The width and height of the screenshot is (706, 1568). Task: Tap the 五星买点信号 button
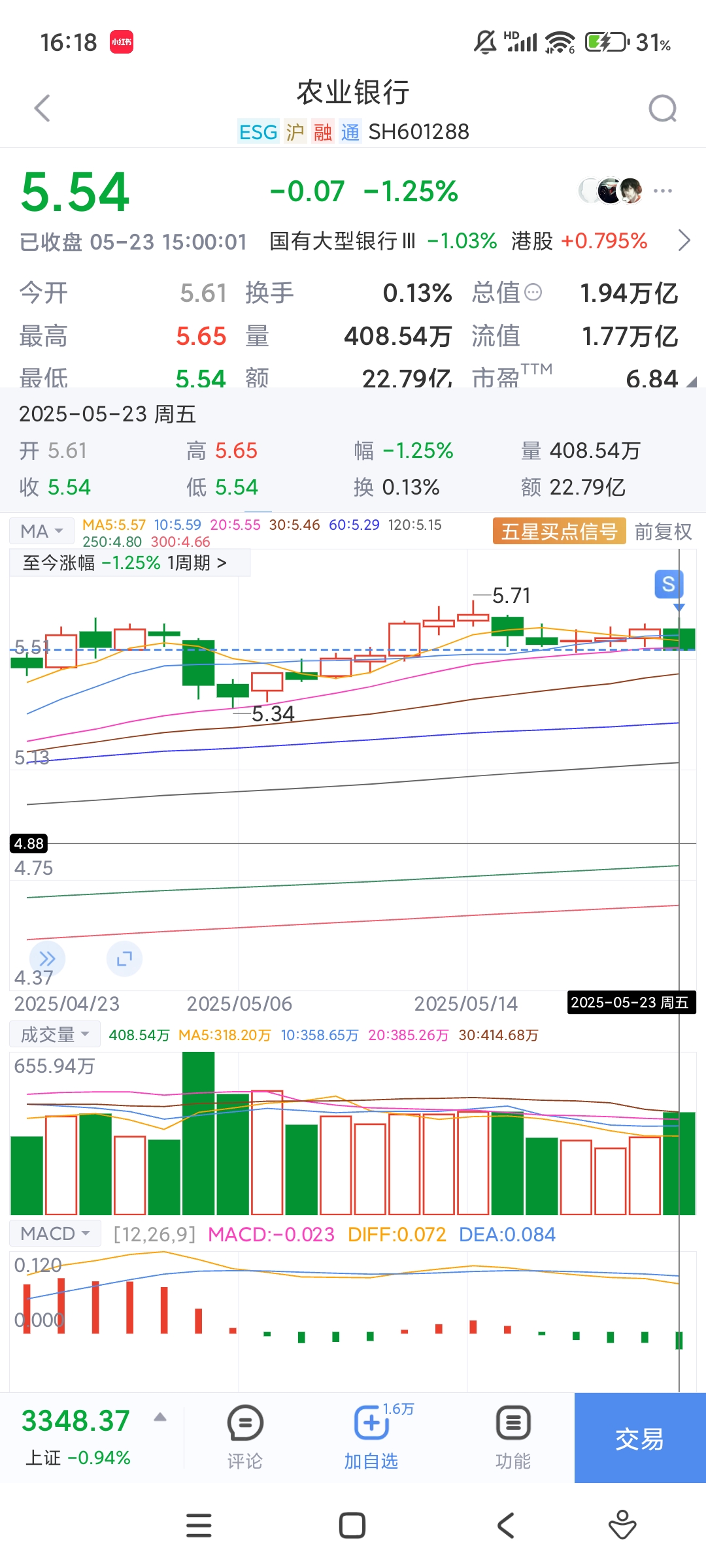(560, 531)
